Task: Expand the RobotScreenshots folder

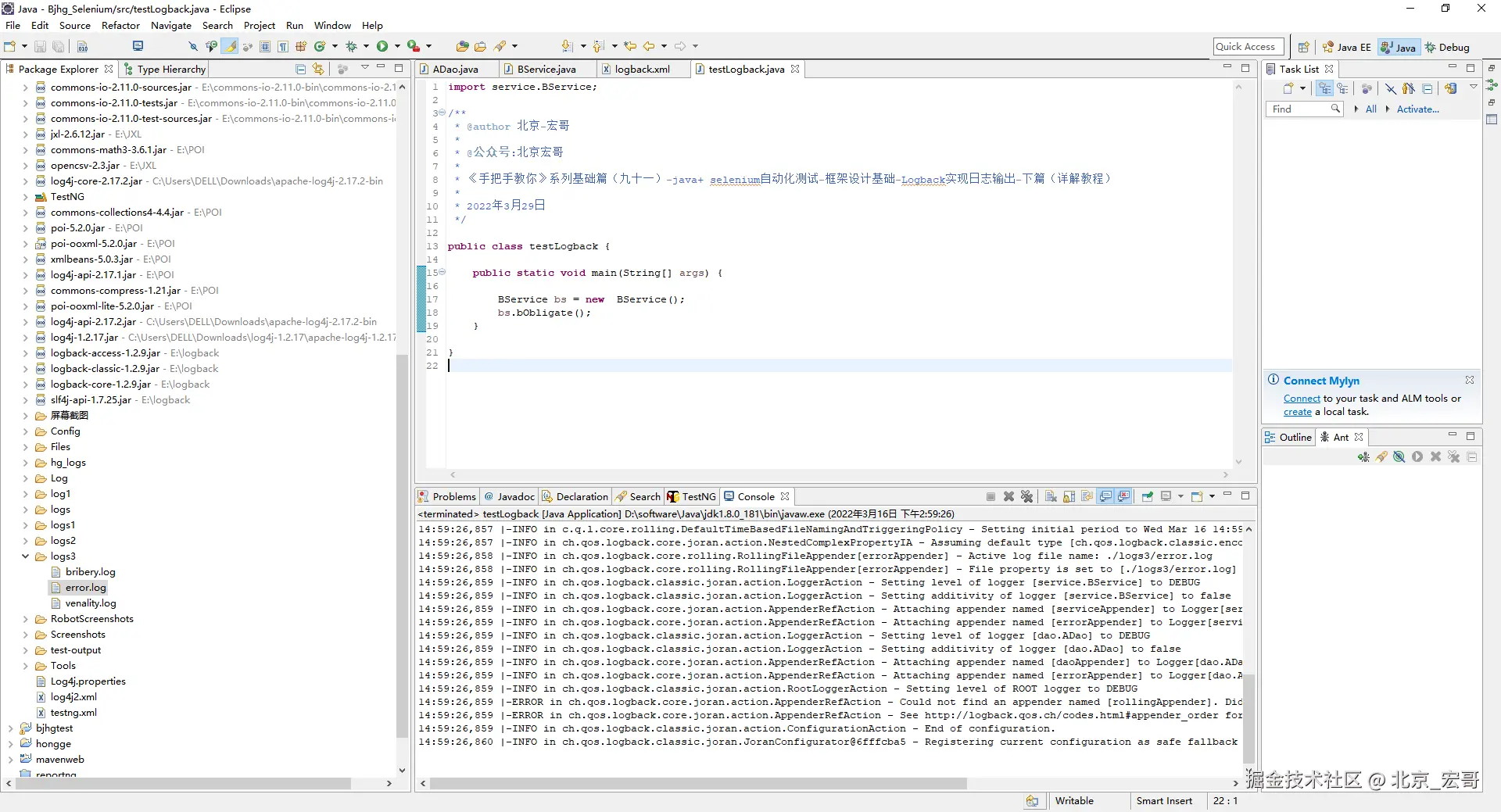Action: click(x=25, y=619)
